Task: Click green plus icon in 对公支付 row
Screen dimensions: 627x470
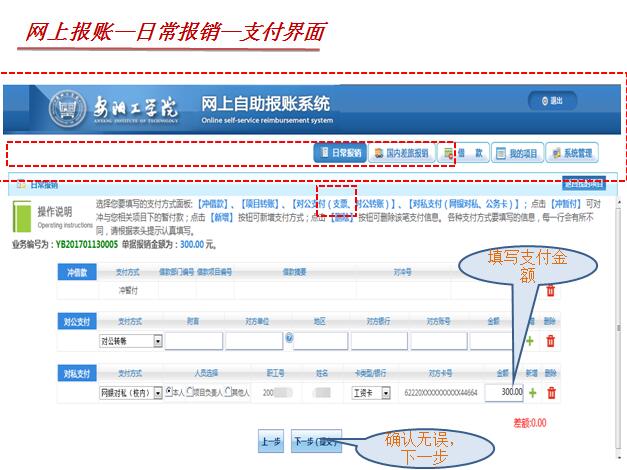Action: (530, 341)
